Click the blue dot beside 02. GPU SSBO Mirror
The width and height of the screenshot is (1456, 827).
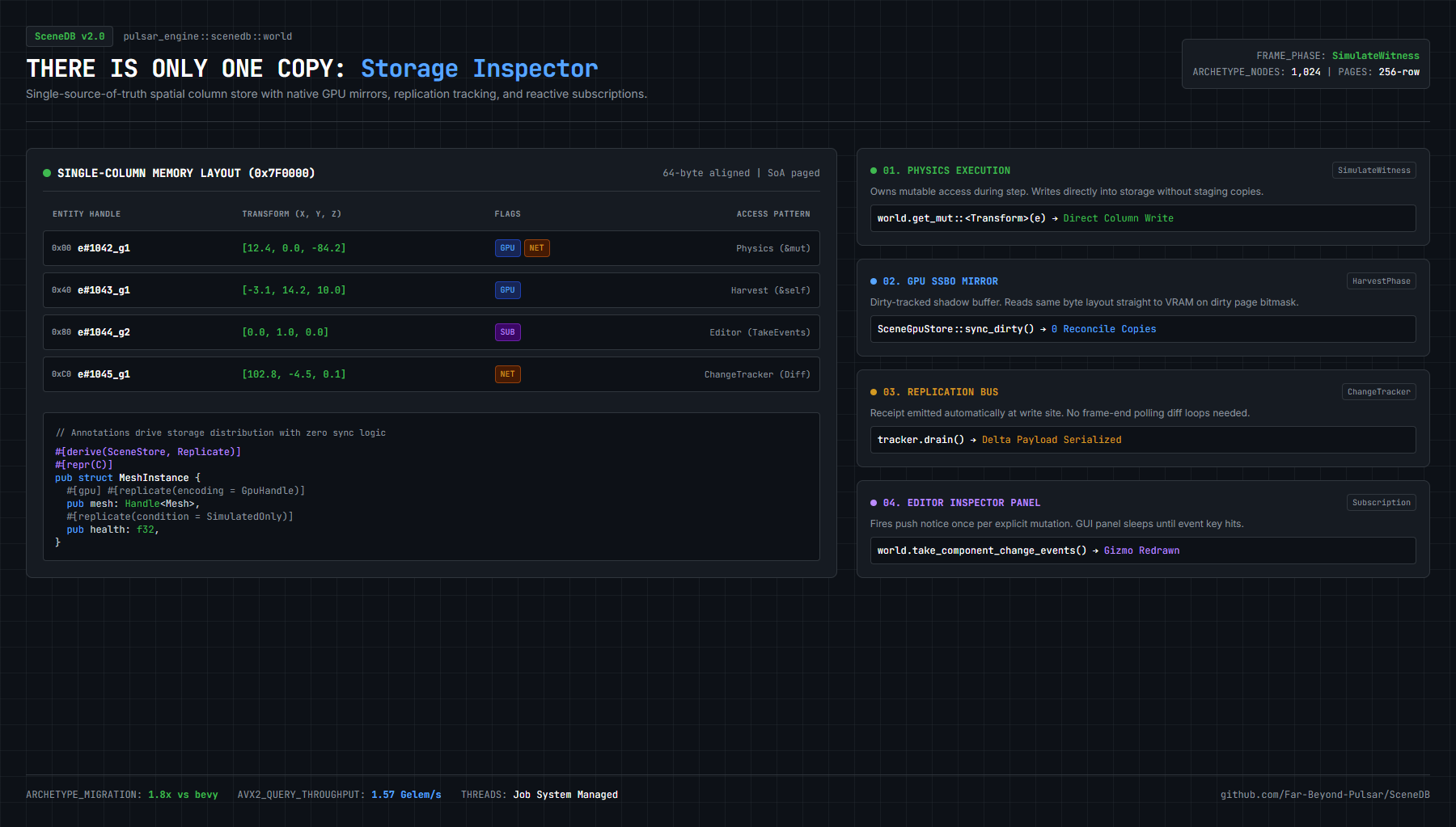pos(874,281)
